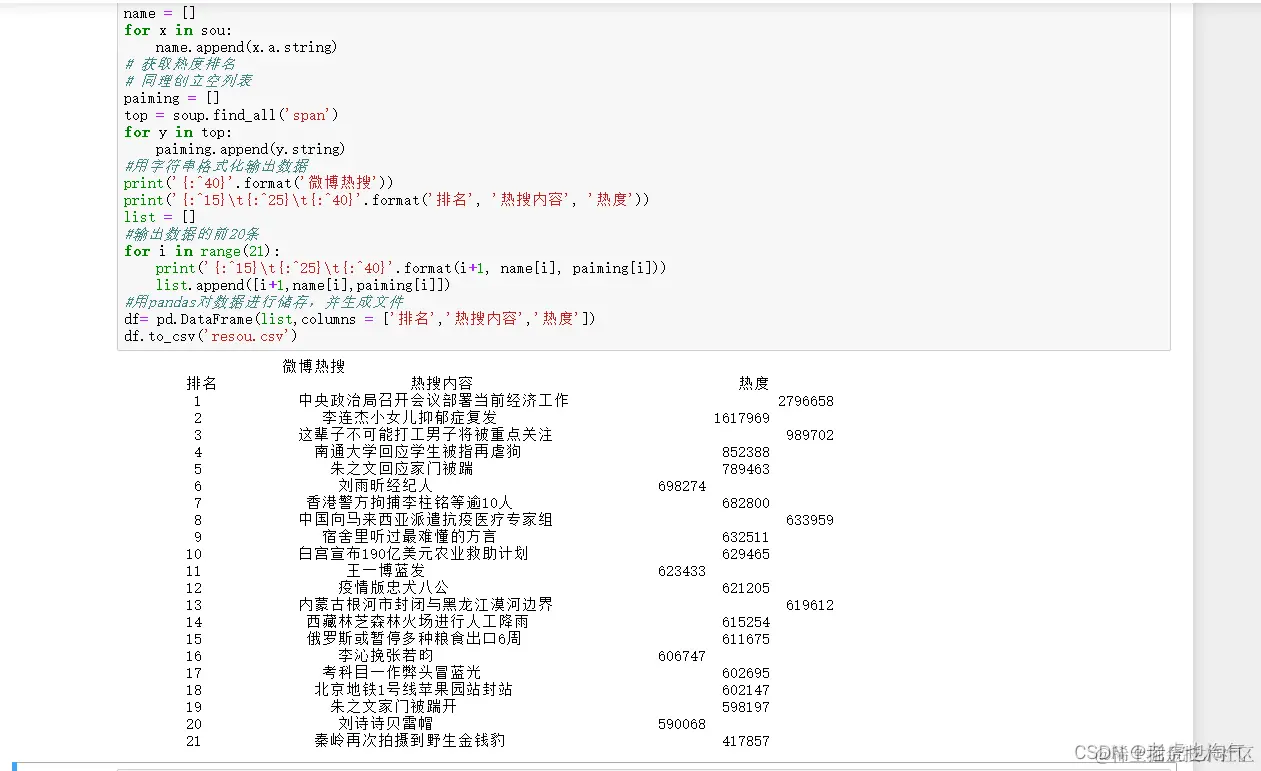Click the 'list.append([i+1,name[i],paiming[i]])' line

(303, 285)
